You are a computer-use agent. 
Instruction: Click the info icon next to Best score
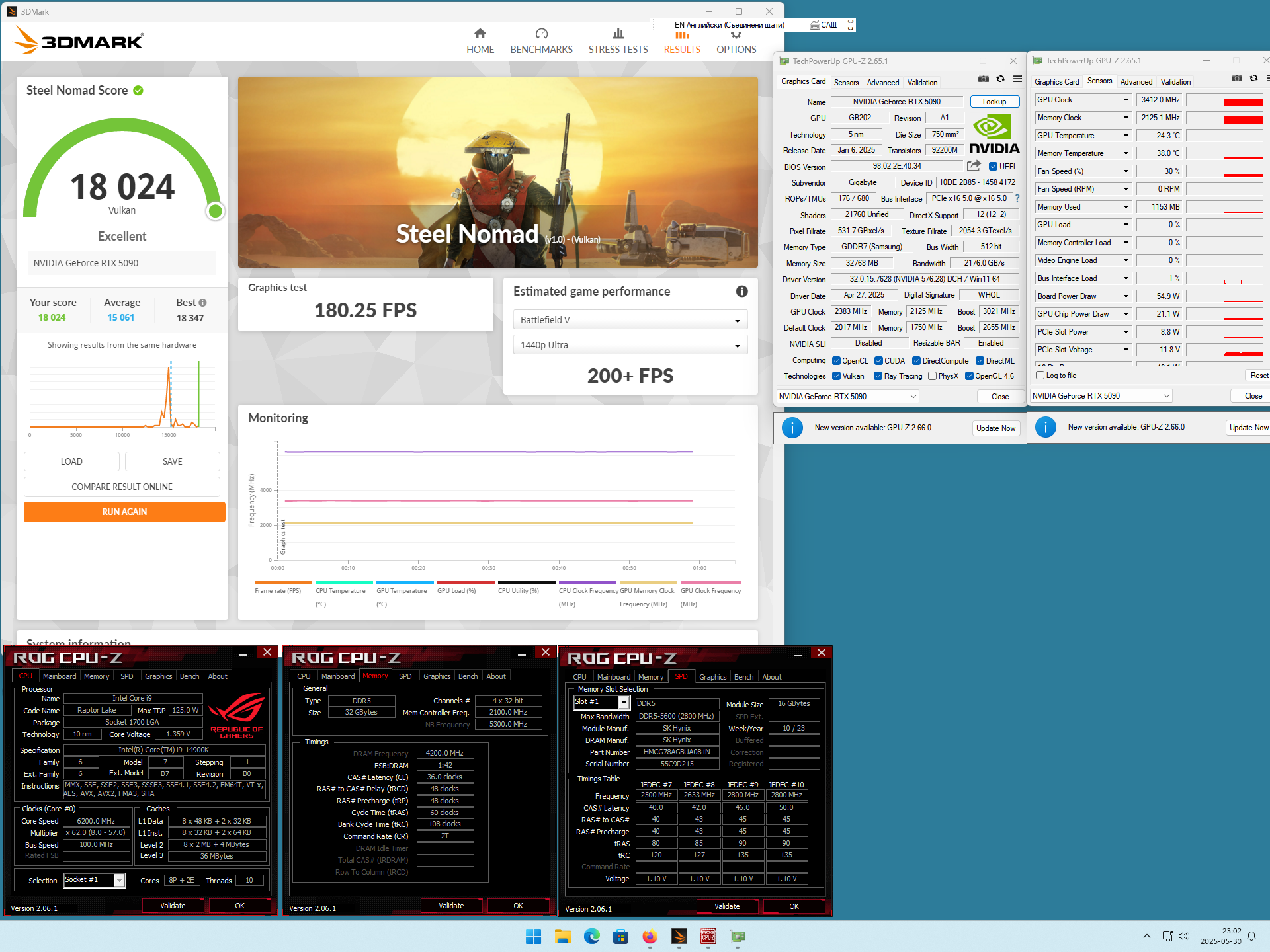202,303
